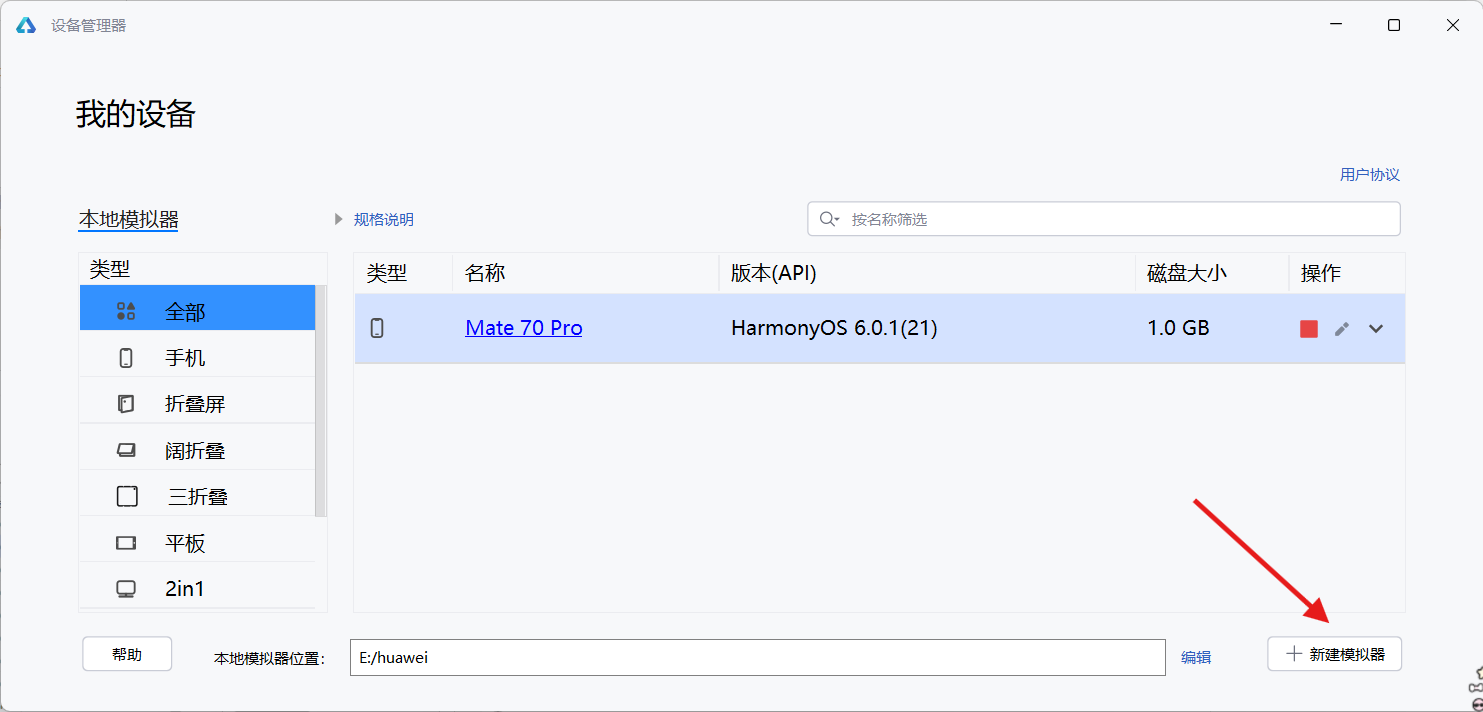The height and width of the screenshot is (712, 1483).
Task: Click 新建模拟器 button
Action: pyautogui.click(x=1334, y=654)
